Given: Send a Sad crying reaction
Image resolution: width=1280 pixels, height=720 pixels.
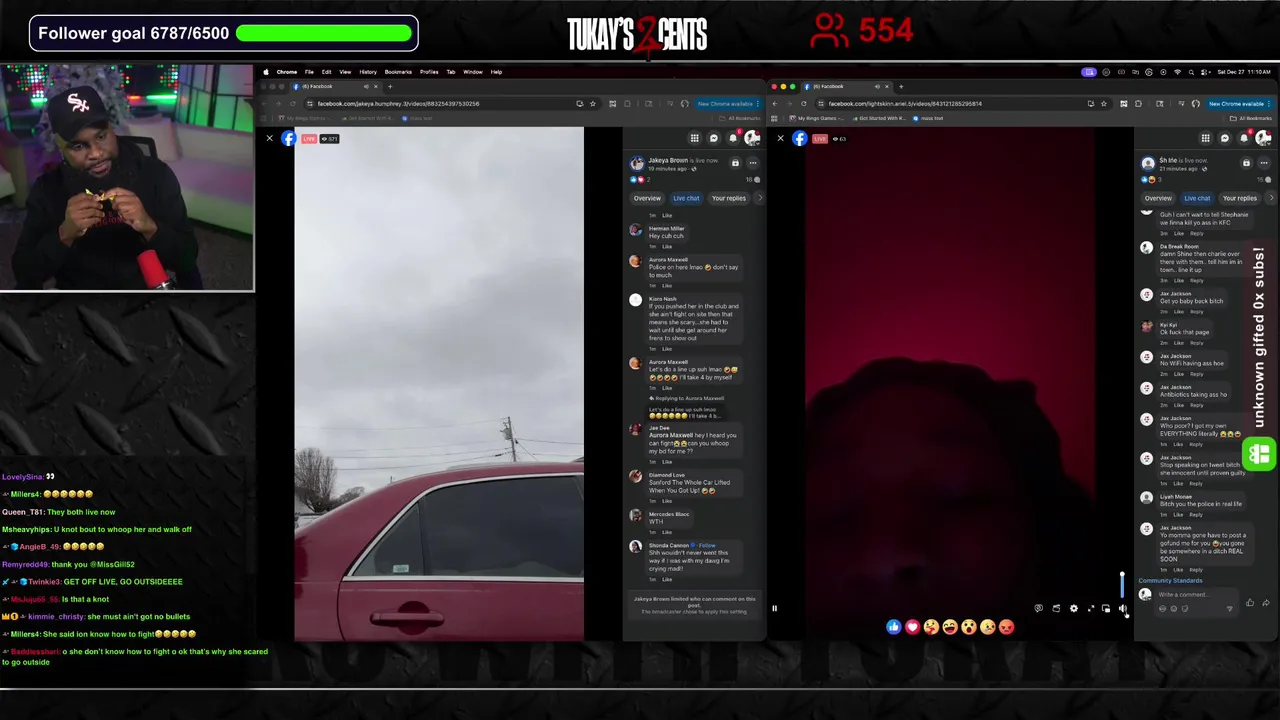Looking at the screenshot, I should (988, 627).
